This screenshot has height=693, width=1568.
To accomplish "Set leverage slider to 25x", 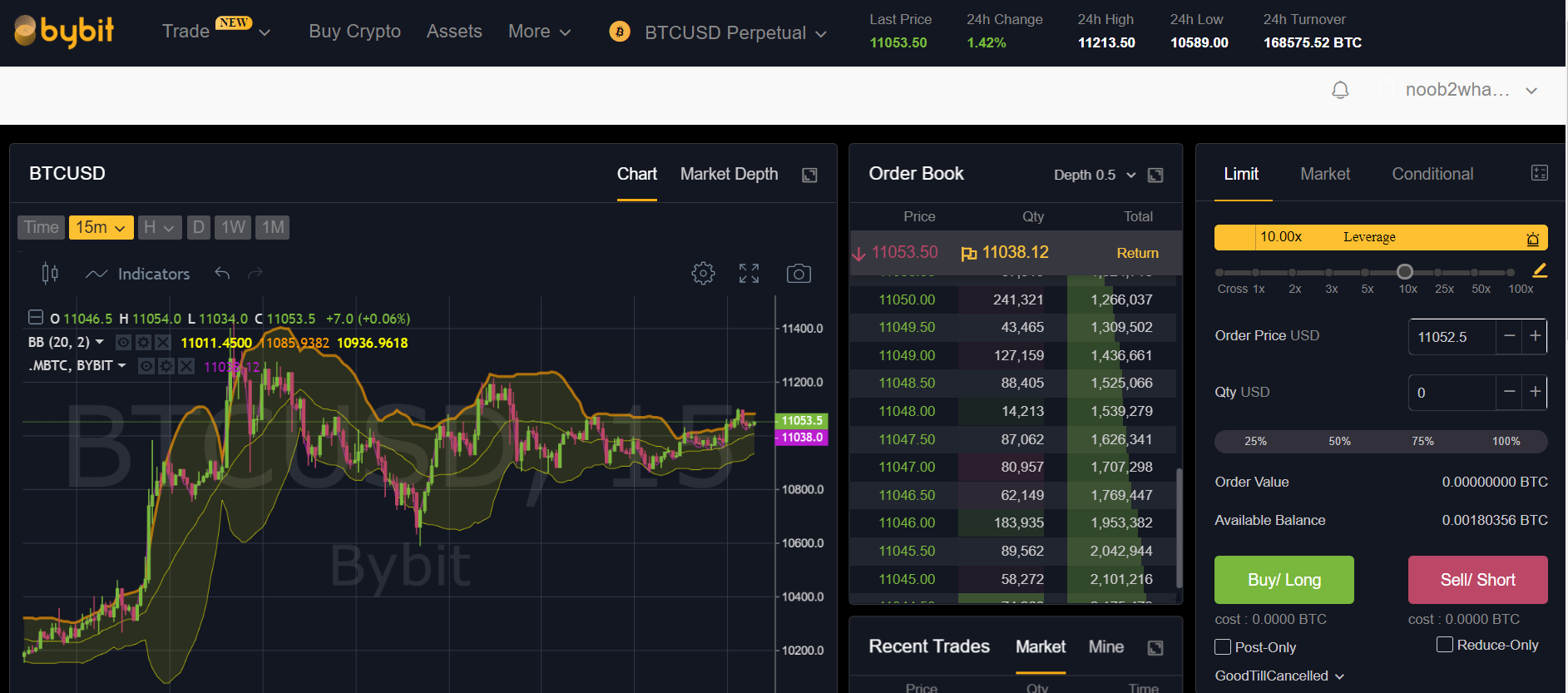I will point(1438,272).
